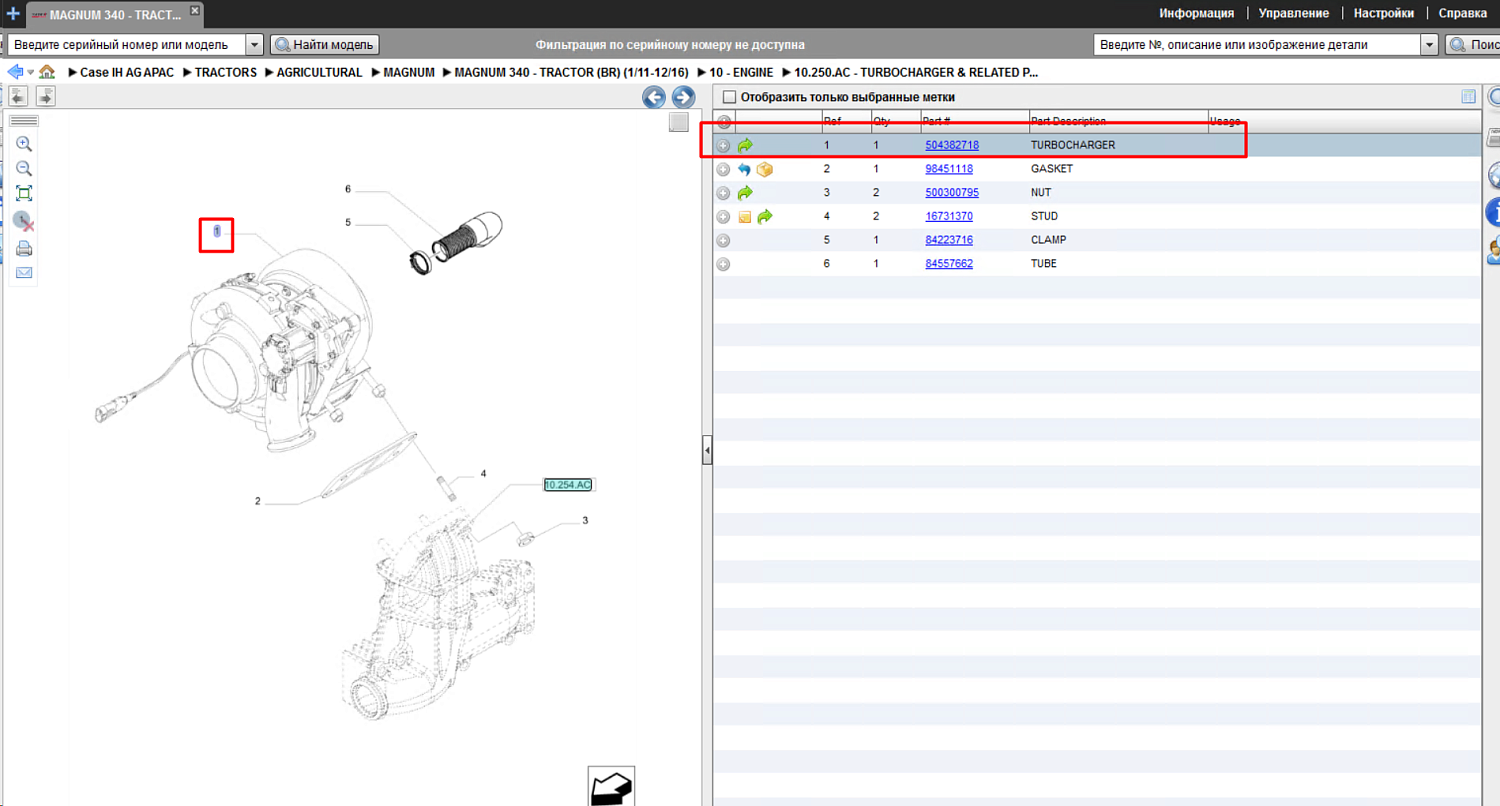Click the green arrow on the NUT row
Viewport: 1500px width, 806px height.
pyautogui.click(x=745, y=193)
